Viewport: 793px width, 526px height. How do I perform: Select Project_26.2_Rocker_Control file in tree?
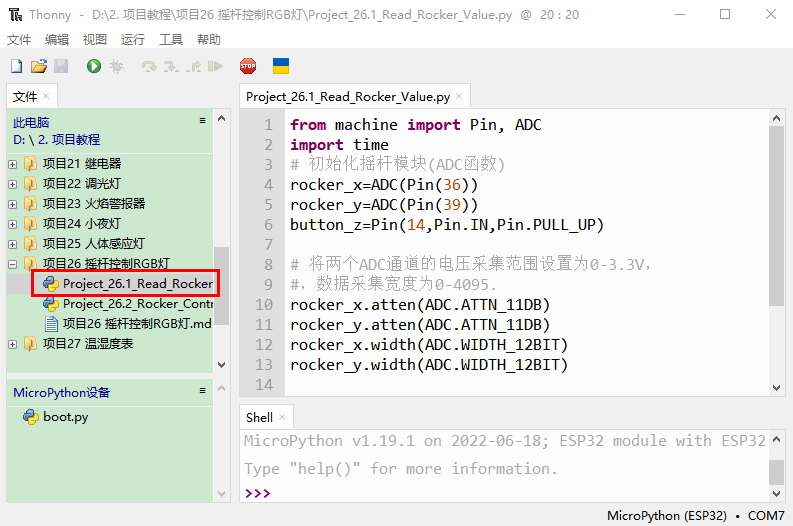point(137,304)
